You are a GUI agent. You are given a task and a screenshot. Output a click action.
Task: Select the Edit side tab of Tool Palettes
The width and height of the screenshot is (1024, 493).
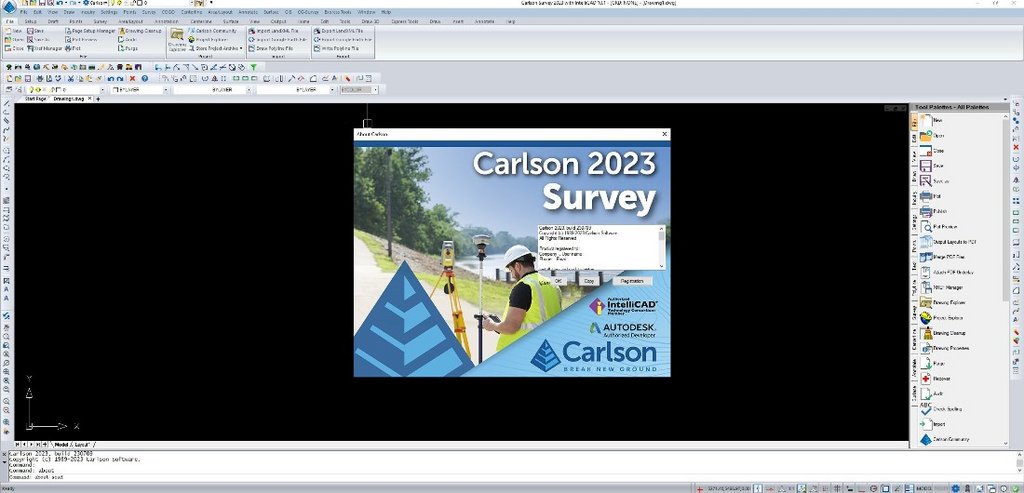(914, 138)
